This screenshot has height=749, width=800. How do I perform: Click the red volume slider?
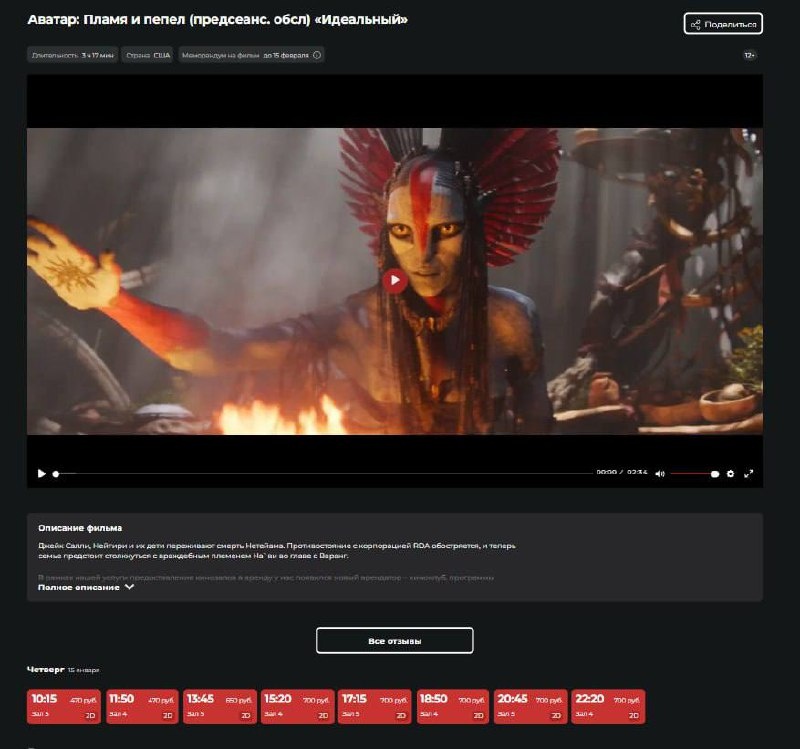pos(694,473)
